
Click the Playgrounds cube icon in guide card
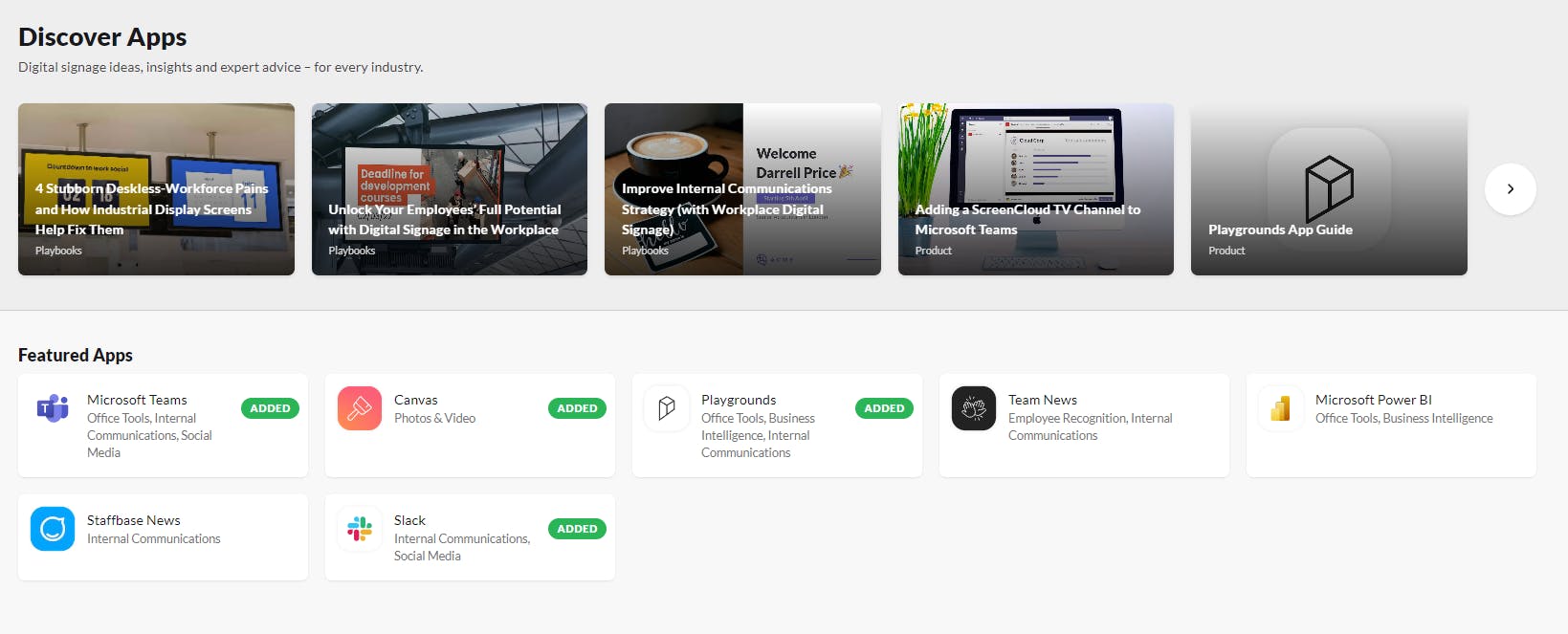(1329, 188)
